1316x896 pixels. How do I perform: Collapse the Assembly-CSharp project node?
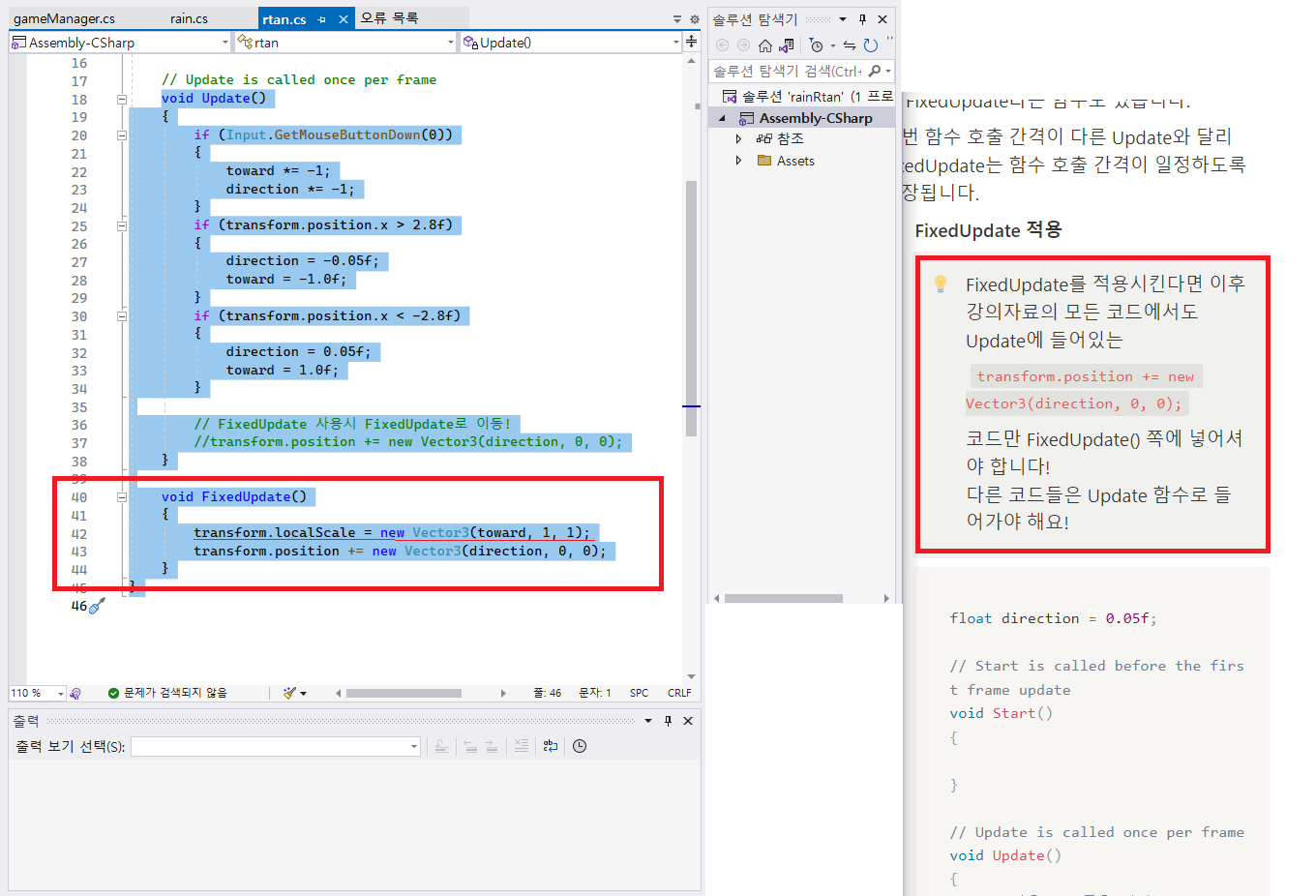pyautogui.click(x=722, y=118)
